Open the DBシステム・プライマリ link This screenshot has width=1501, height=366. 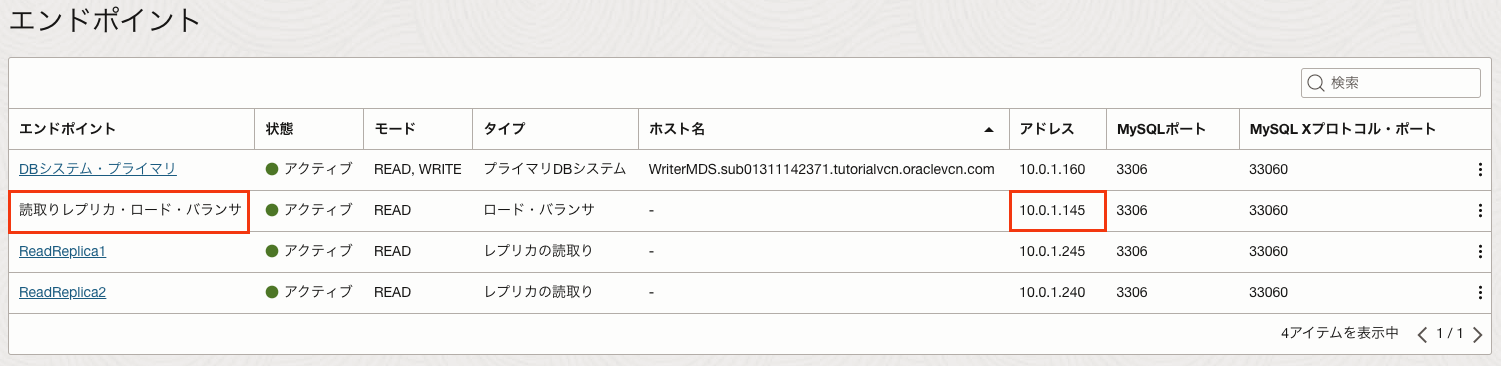tap(98, 169)
